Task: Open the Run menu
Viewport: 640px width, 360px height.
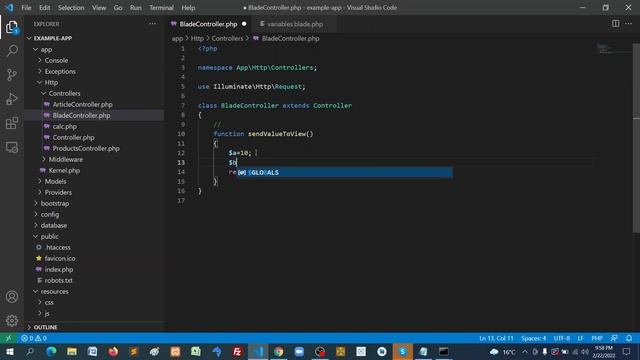Action: [136, 8]
